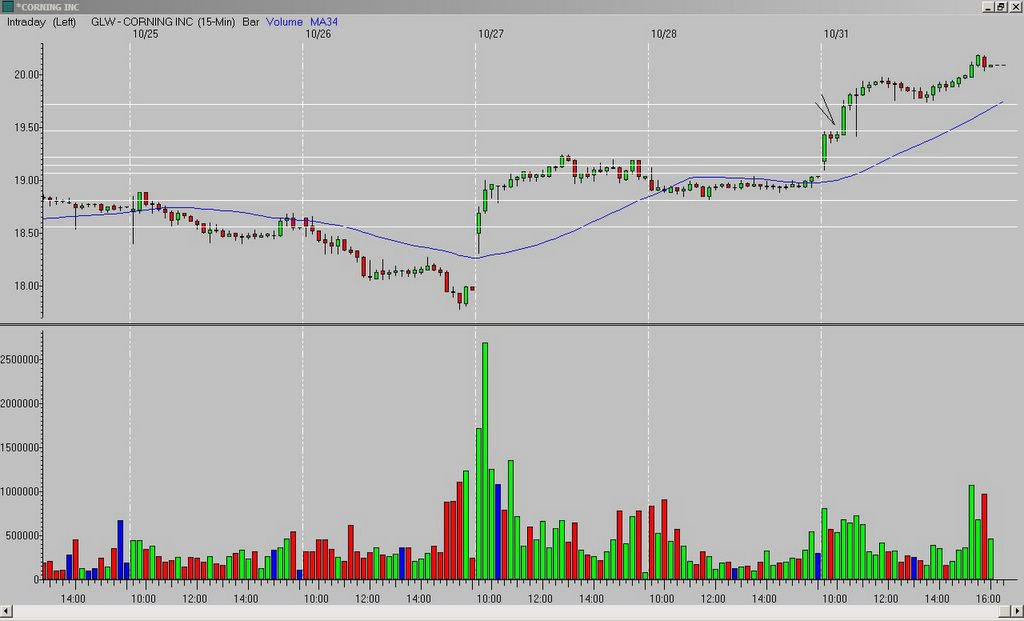Select the 10/26 date marker
Screen dimensions: 1024x621
[317, 34]
